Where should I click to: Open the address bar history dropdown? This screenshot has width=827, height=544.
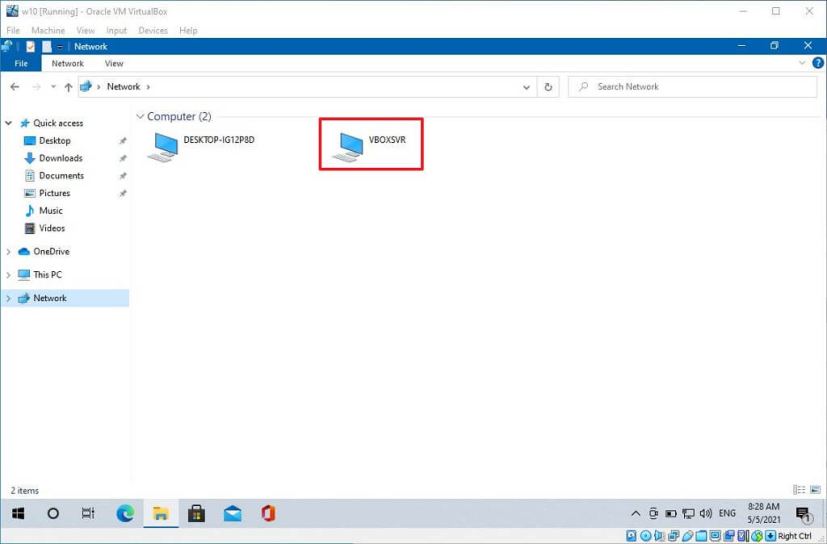point(526,87)
